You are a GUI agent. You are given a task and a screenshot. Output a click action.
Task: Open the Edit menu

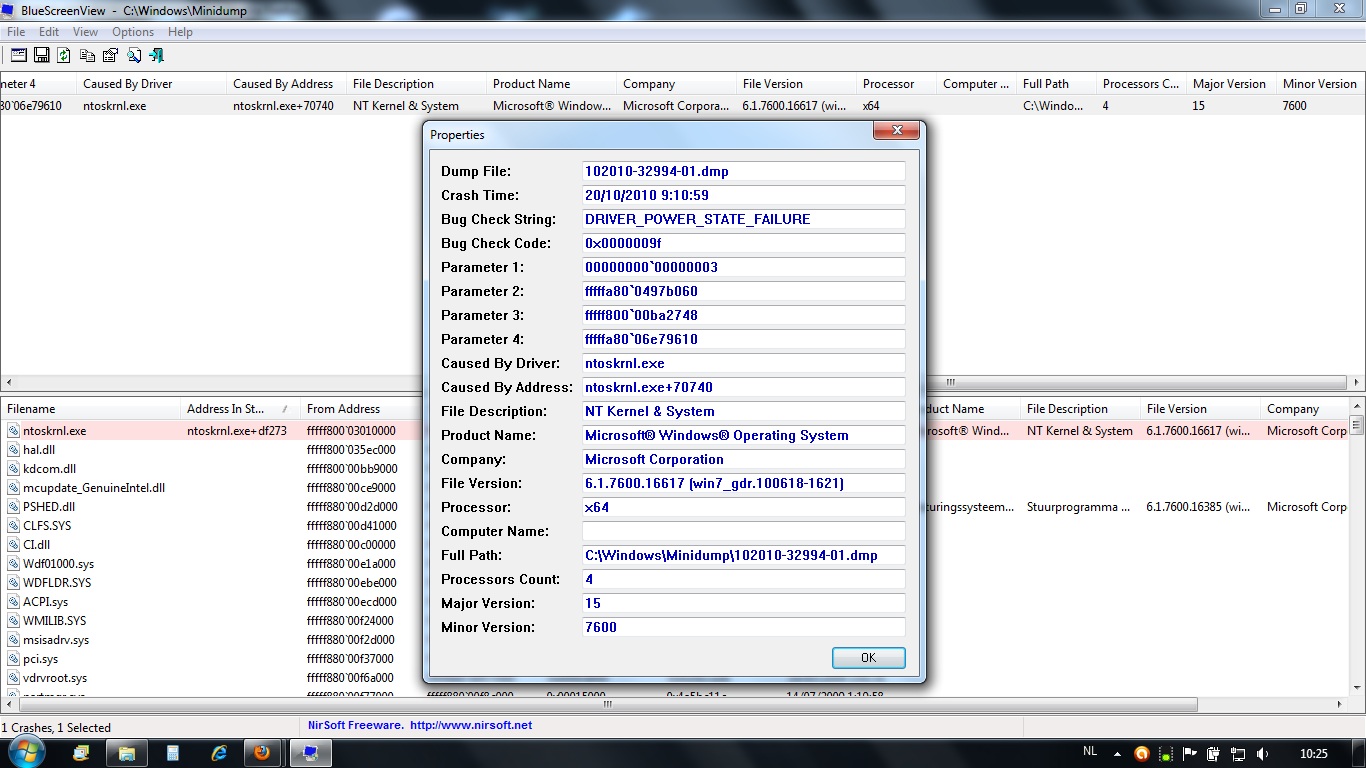(x=49, y=32)
